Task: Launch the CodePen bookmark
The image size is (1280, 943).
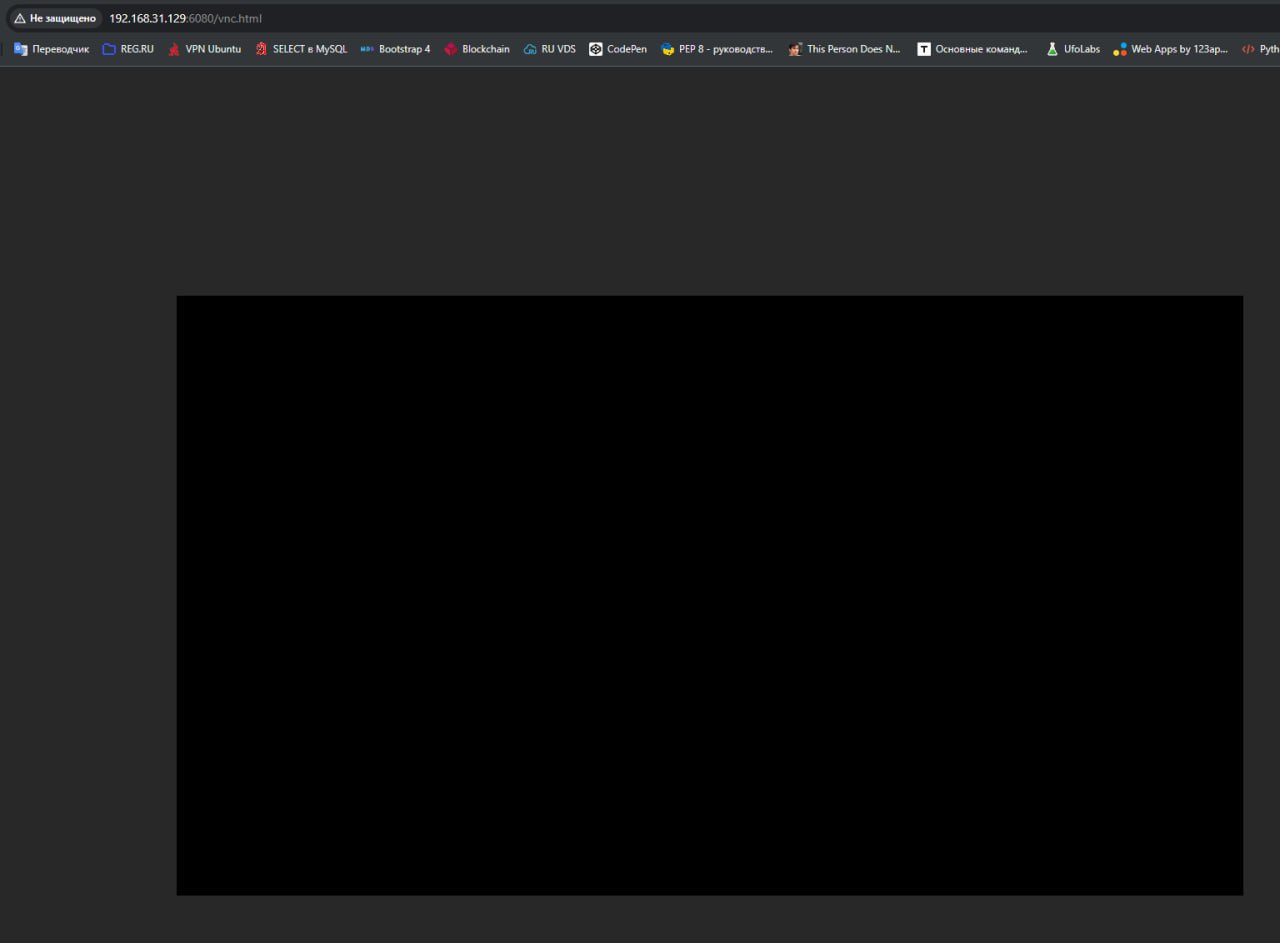Action: click(x=617, y=49)
